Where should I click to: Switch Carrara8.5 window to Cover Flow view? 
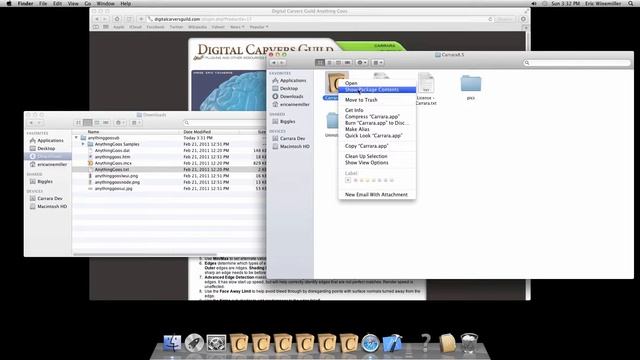[x=347, y=62]
